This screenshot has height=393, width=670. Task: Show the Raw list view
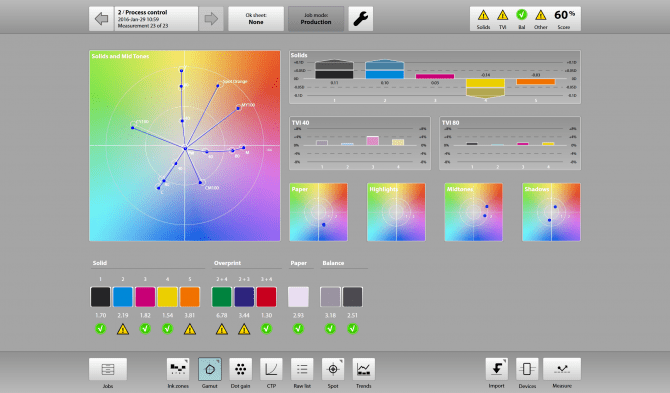tap(302, 369)
